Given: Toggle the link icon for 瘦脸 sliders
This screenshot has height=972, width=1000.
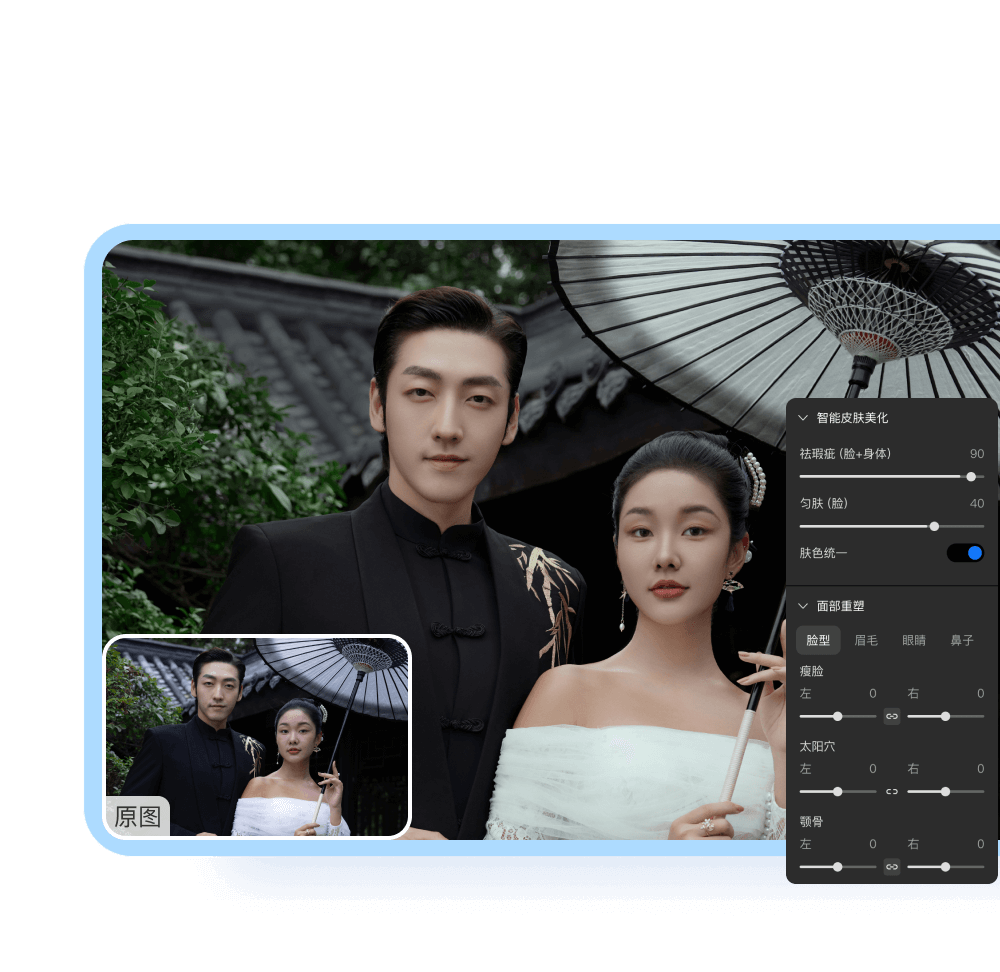Looking at the screenshot, I should [x=892, y=716].
